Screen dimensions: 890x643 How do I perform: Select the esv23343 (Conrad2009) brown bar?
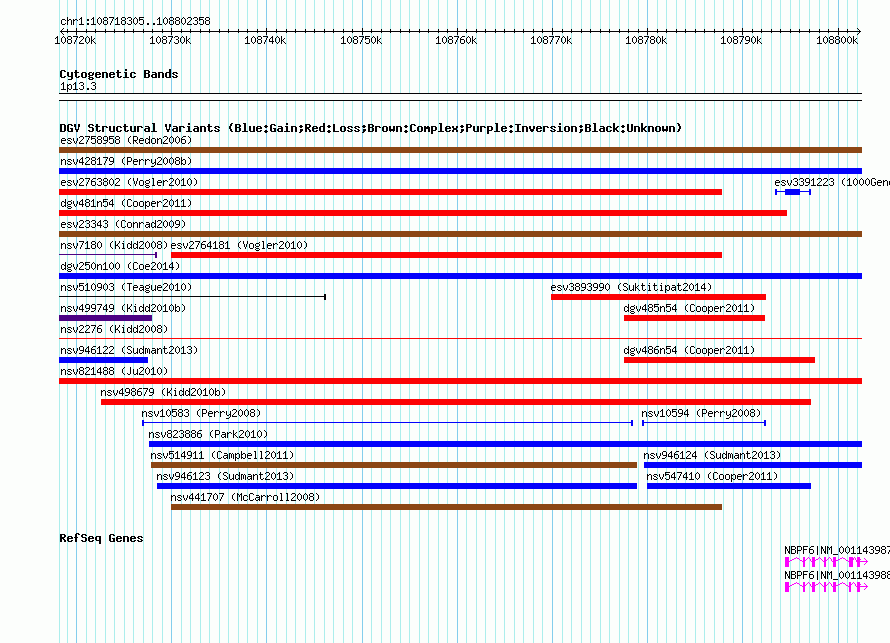[460, 234]
